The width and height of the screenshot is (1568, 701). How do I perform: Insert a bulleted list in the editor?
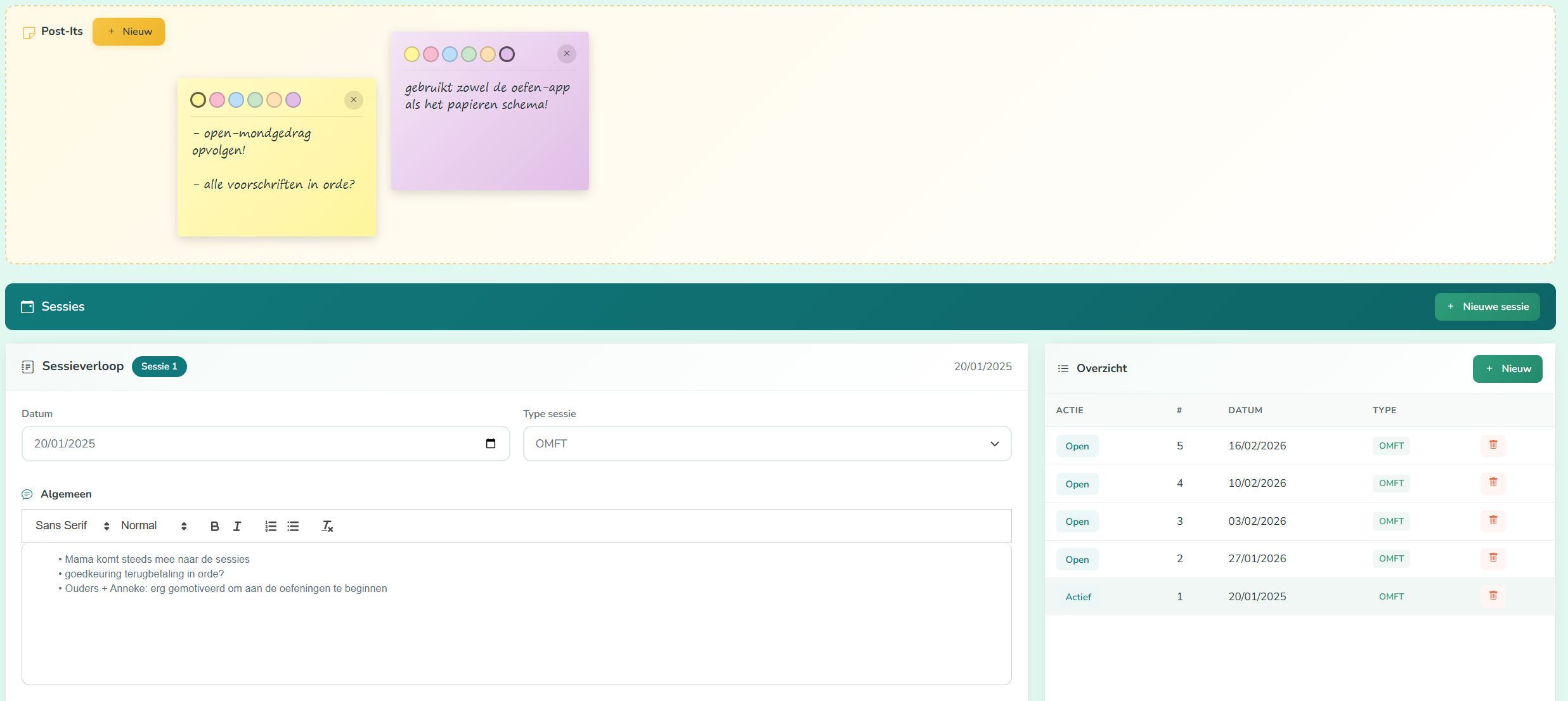click(293, 526)
